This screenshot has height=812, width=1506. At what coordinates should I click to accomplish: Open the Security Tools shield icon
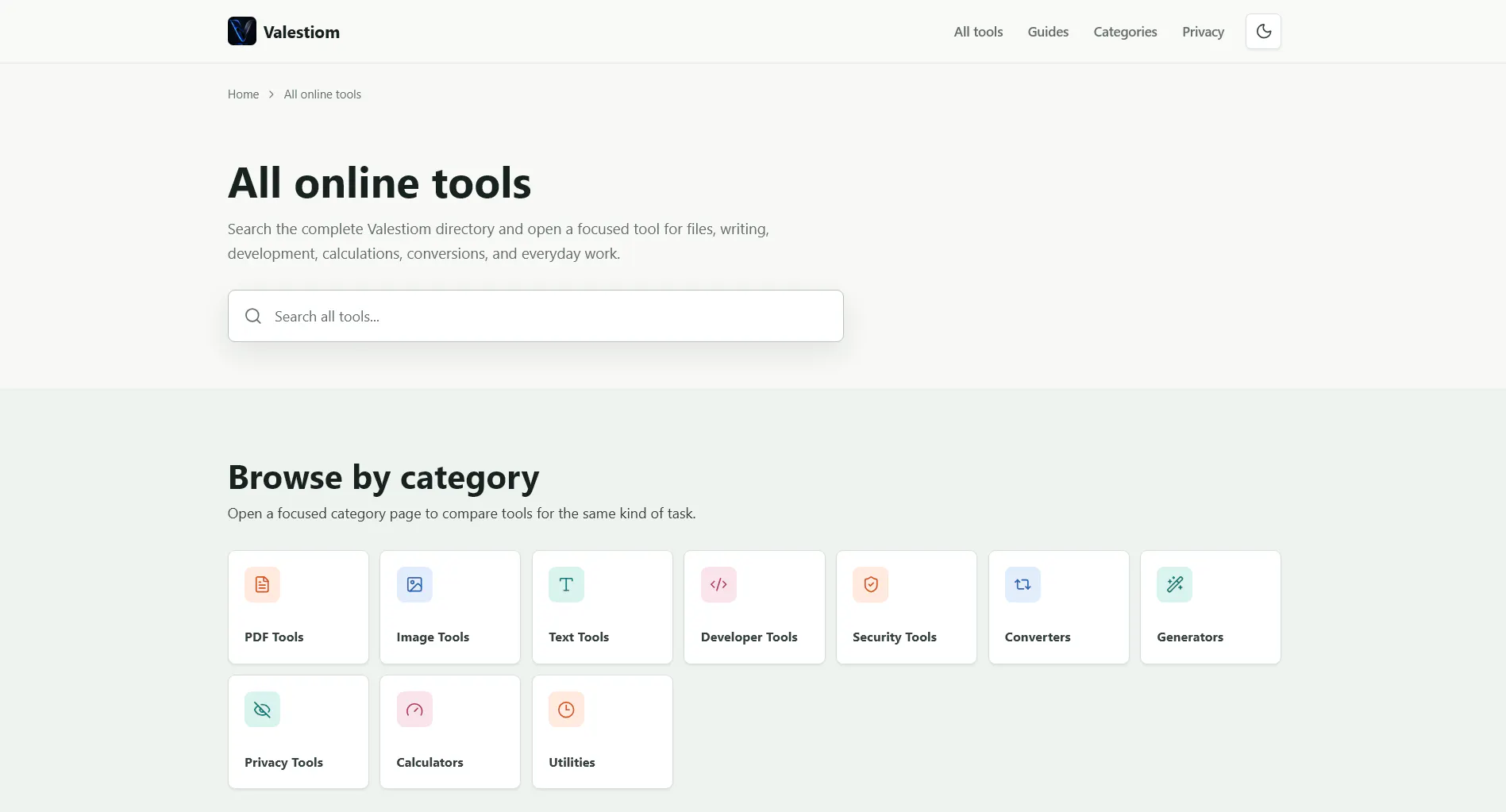(870, 584)
